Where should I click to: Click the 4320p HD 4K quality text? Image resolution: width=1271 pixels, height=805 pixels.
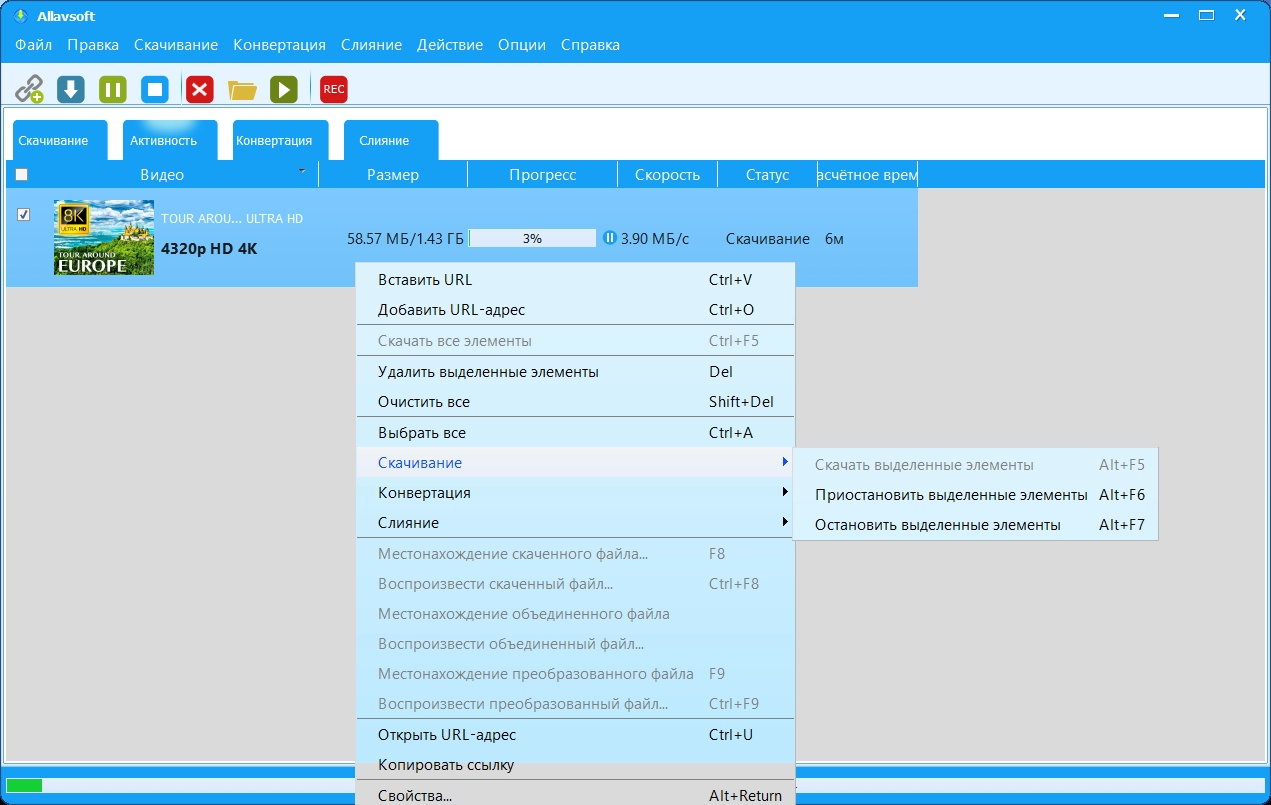[209, 248]
